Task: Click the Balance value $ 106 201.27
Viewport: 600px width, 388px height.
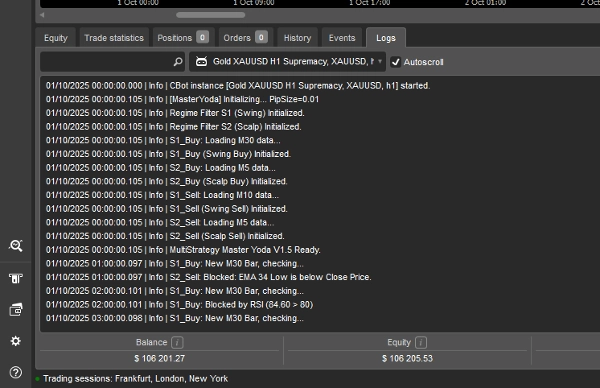Action: (x=160, y=359)
